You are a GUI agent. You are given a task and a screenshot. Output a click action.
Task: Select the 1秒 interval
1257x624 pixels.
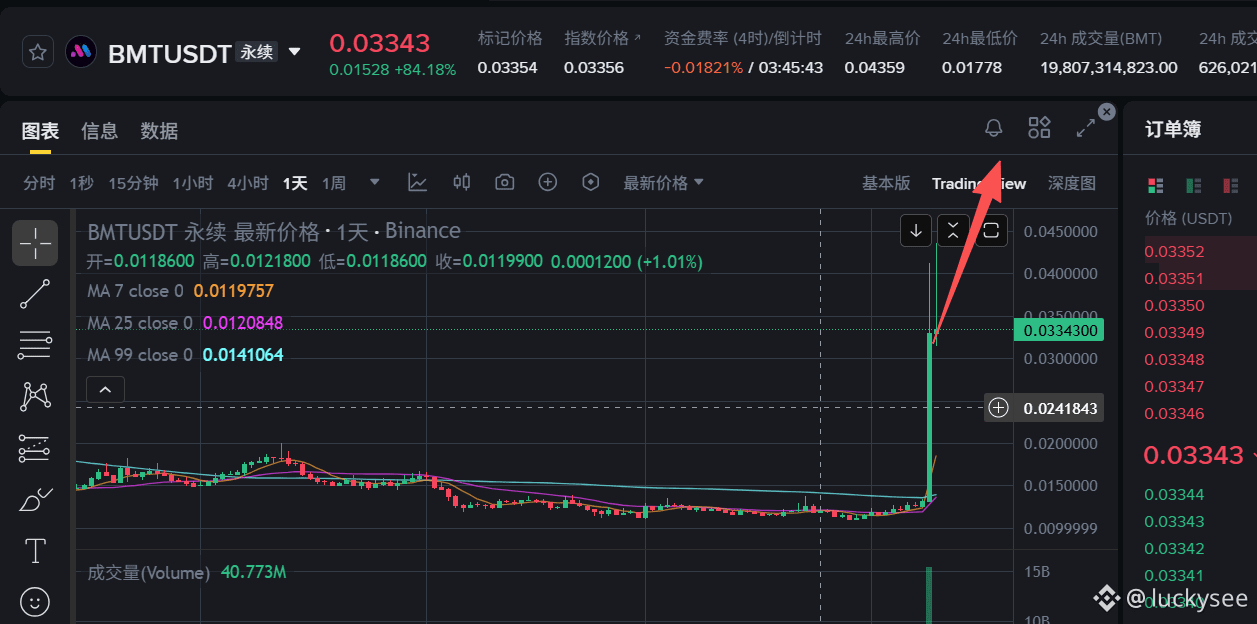tap(81, 183)
